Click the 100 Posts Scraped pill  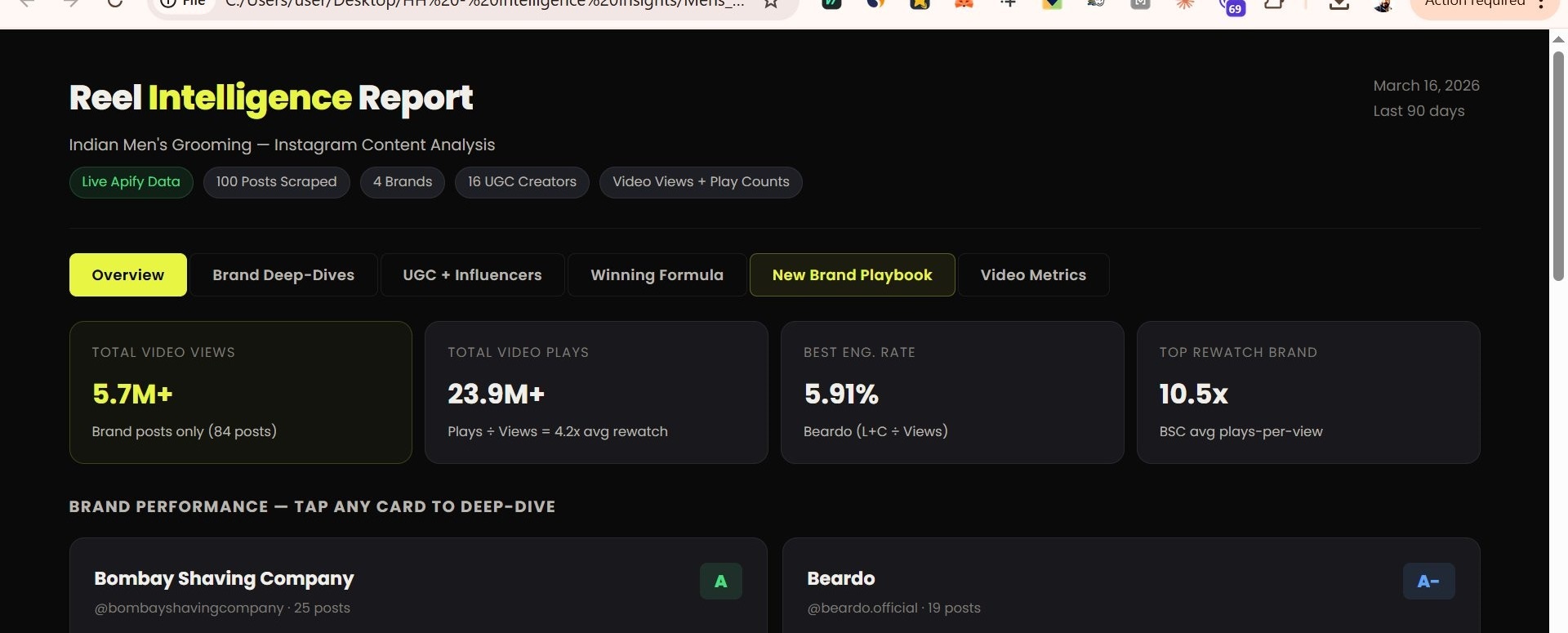pyautogui.click(x=276, y=182)
